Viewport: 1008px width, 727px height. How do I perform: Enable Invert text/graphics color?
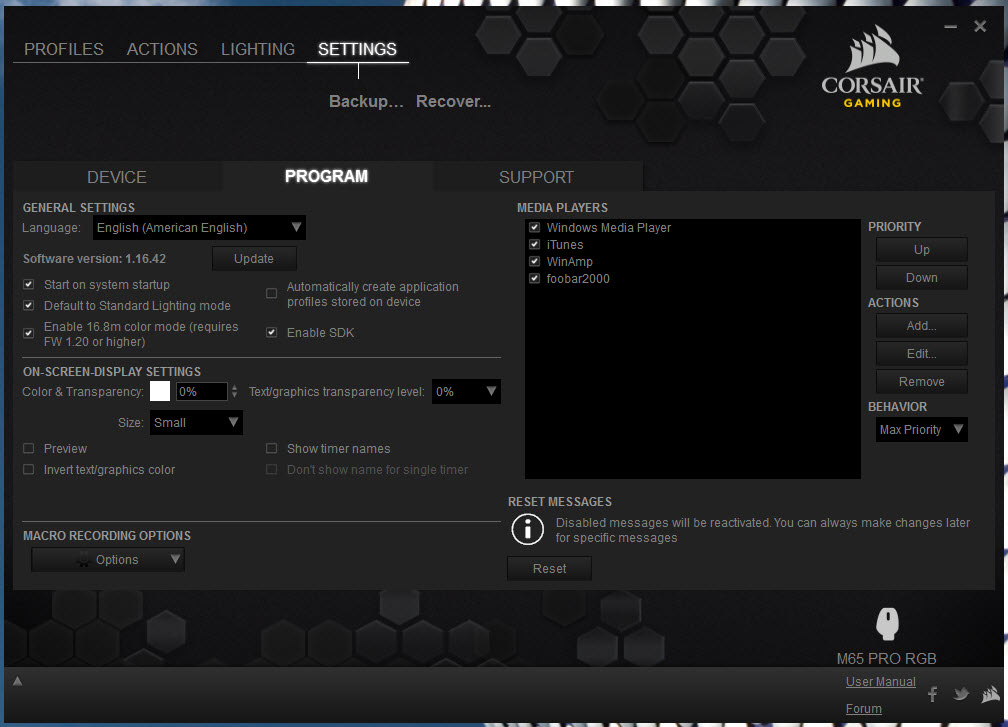[x=29, y=469]
